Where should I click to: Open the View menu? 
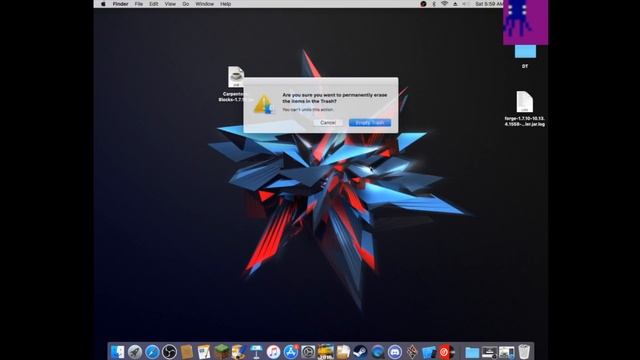pyautogui.click(x=170, y=4)
